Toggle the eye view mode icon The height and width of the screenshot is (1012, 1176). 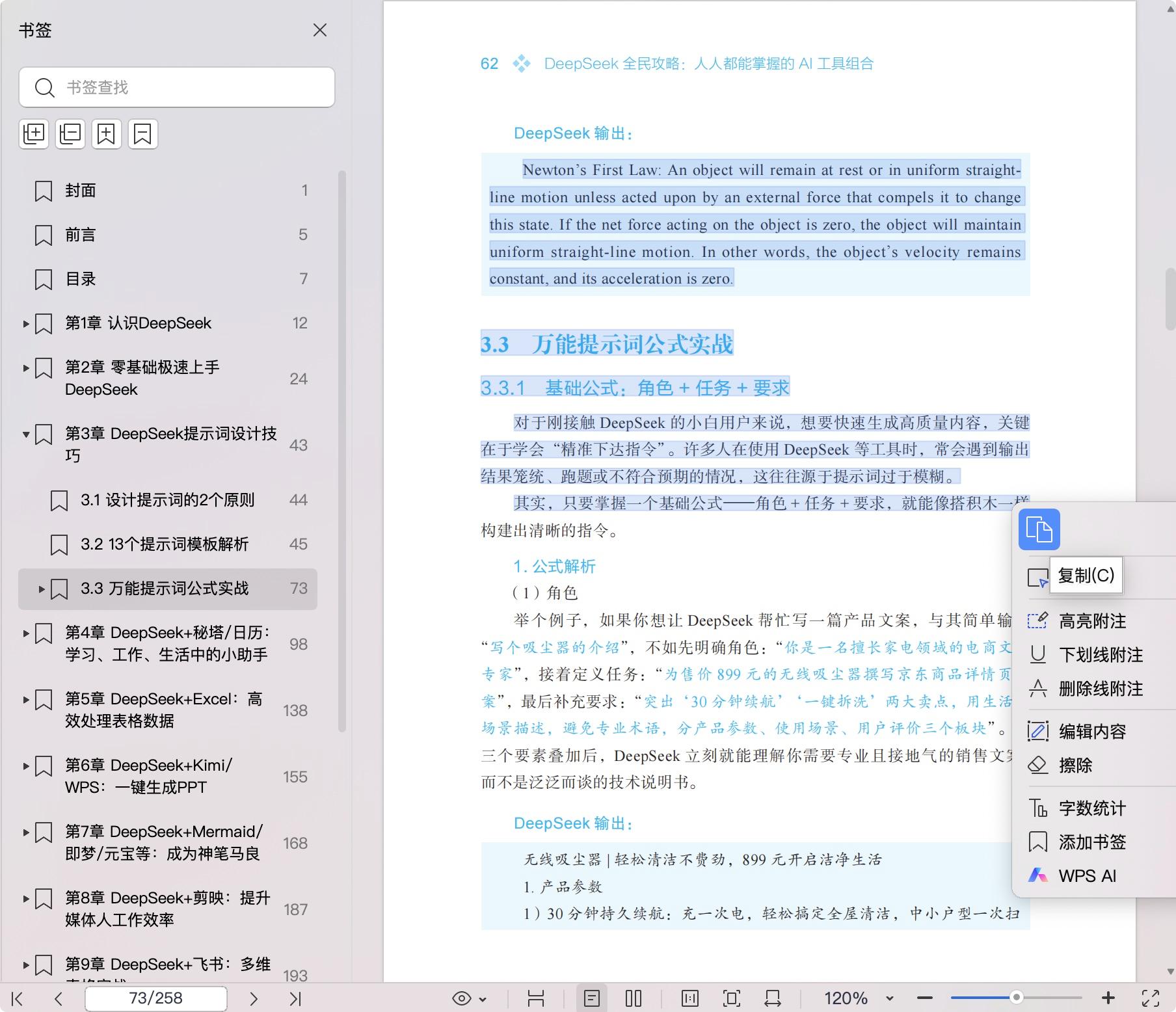461,998
